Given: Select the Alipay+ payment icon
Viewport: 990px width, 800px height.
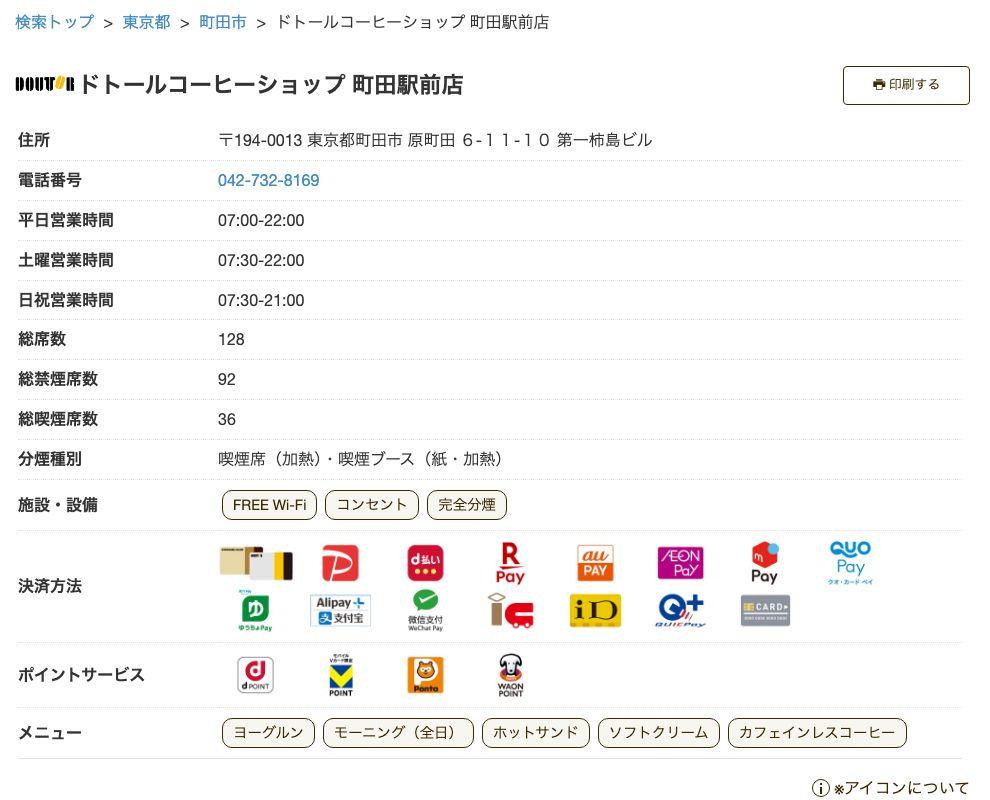Looking at the screenshot, I should point(340,611).
